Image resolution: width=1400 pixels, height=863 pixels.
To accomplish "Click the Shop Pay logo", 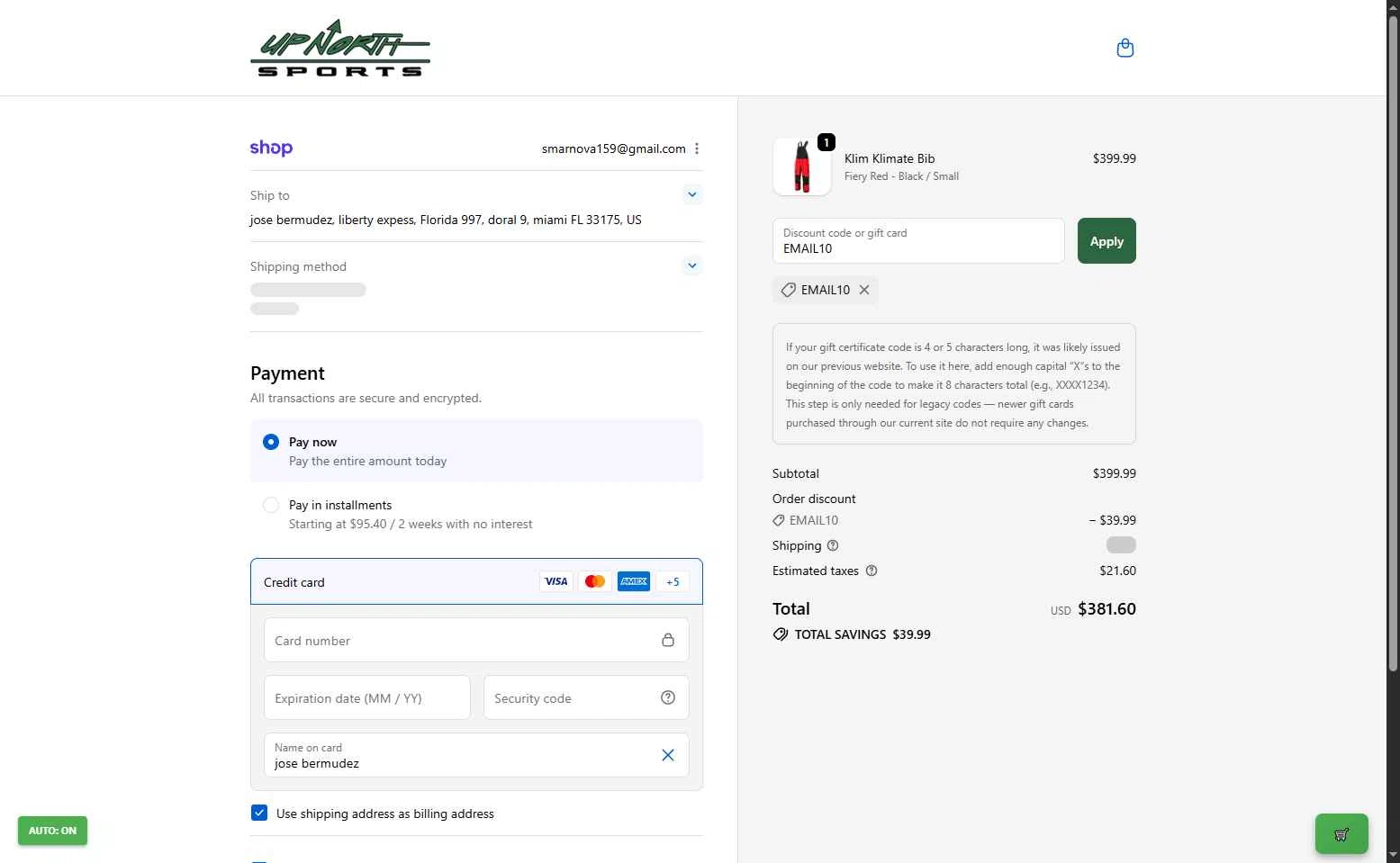I will coord(271,148).
